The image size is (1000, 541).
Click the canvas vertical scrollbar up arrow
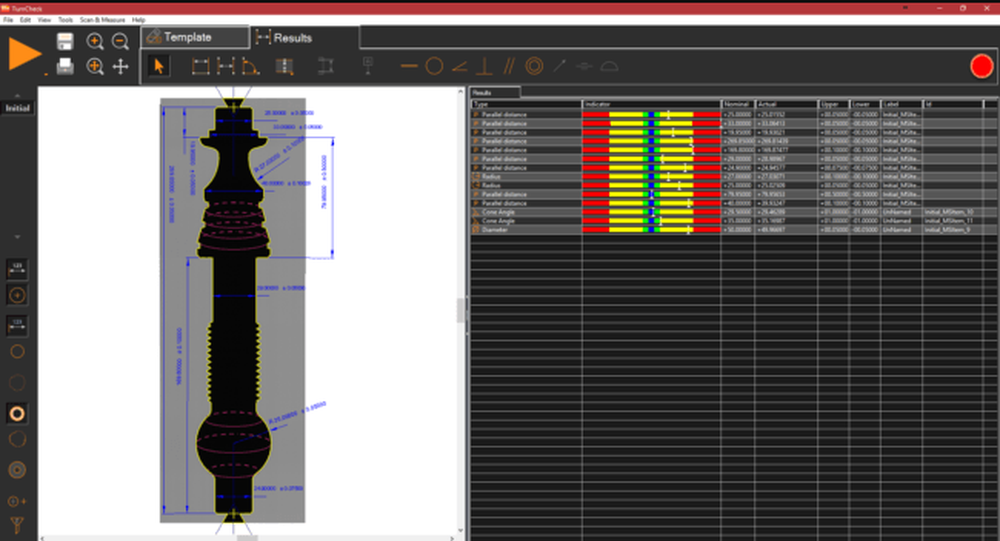coord(460,93)
